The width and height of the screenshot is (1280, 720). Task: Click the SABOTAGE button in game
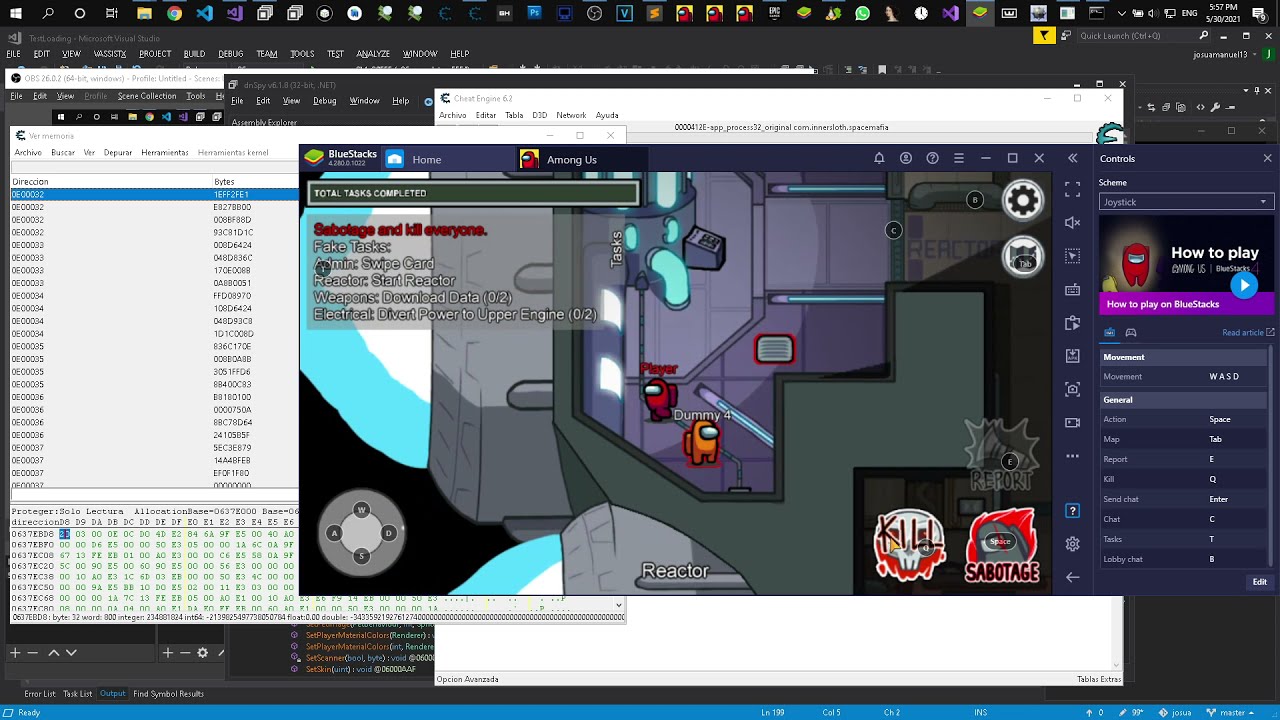click(x=1001, y=547)
